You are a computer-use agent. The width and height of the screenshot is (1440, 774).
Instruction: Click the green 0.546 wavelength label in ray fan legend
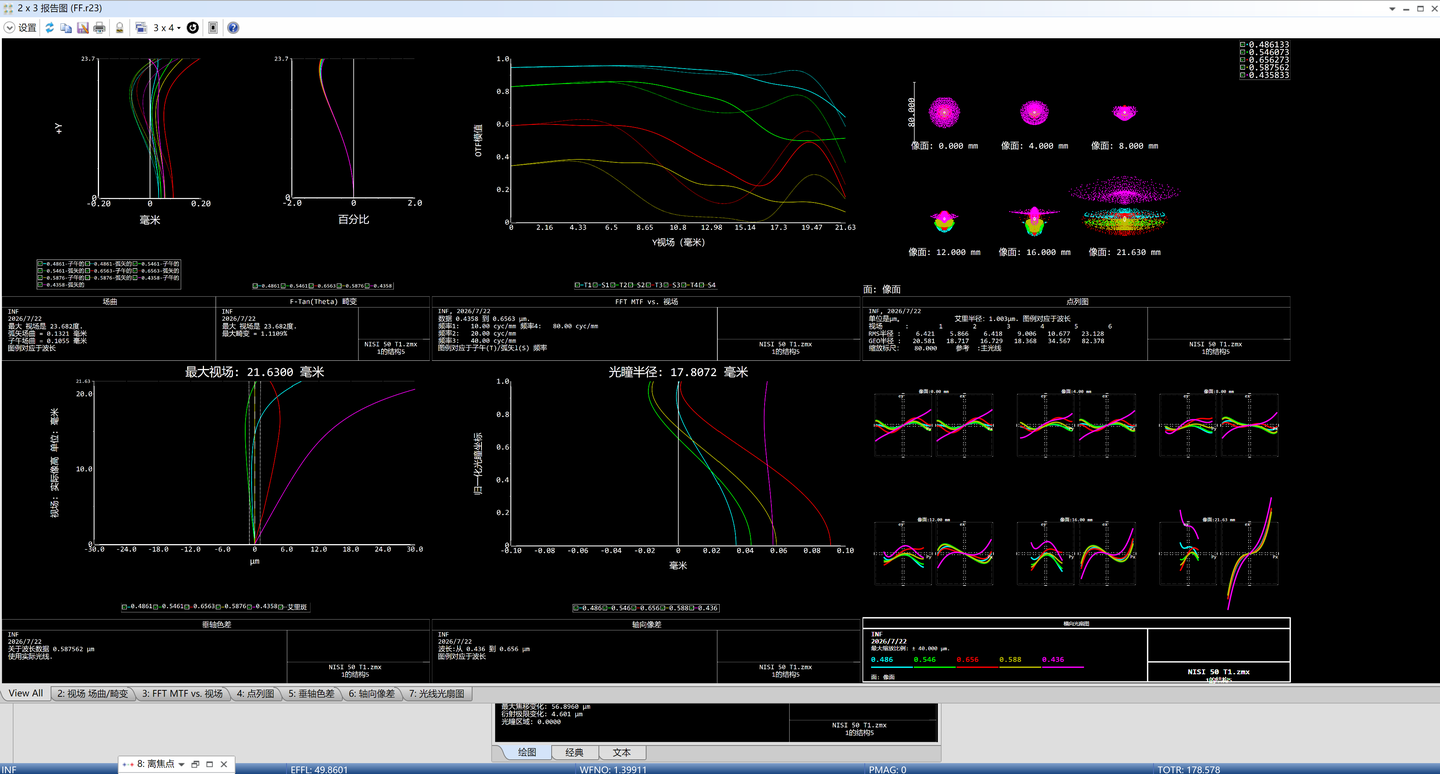(x=925, y=659)
